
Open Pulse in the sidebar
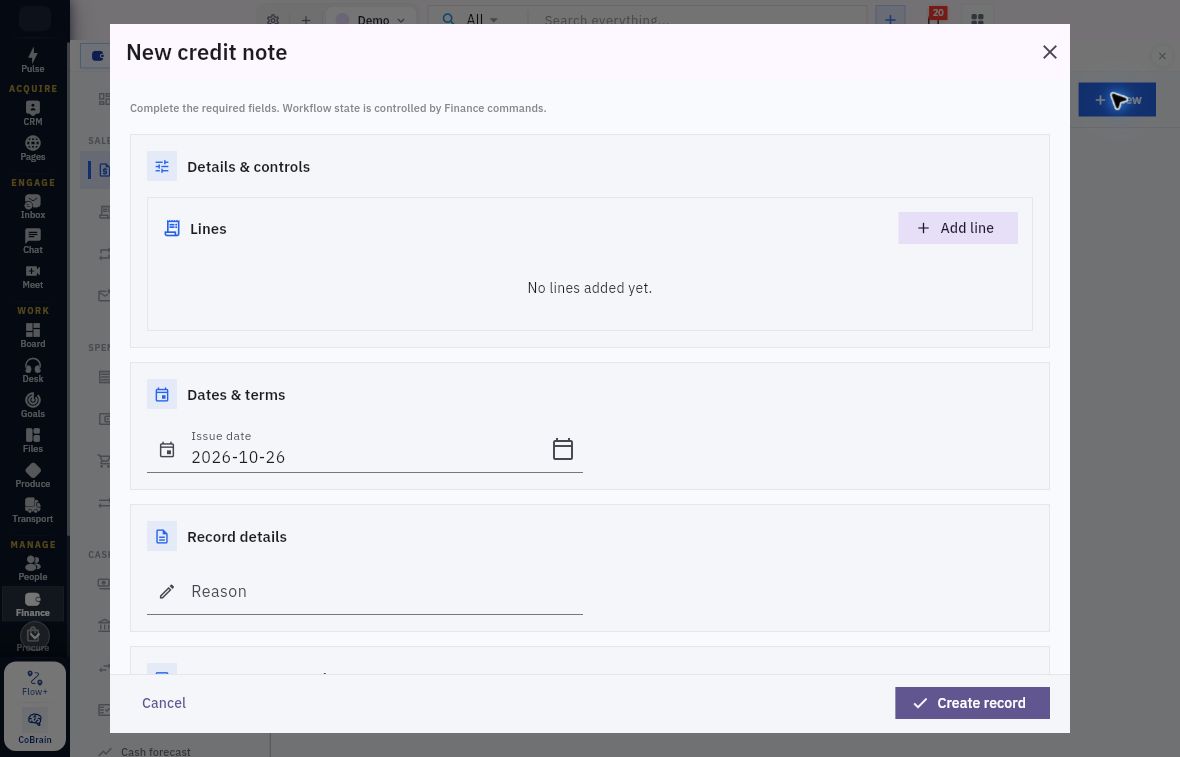pyautogui.click(x=32, y=60)
